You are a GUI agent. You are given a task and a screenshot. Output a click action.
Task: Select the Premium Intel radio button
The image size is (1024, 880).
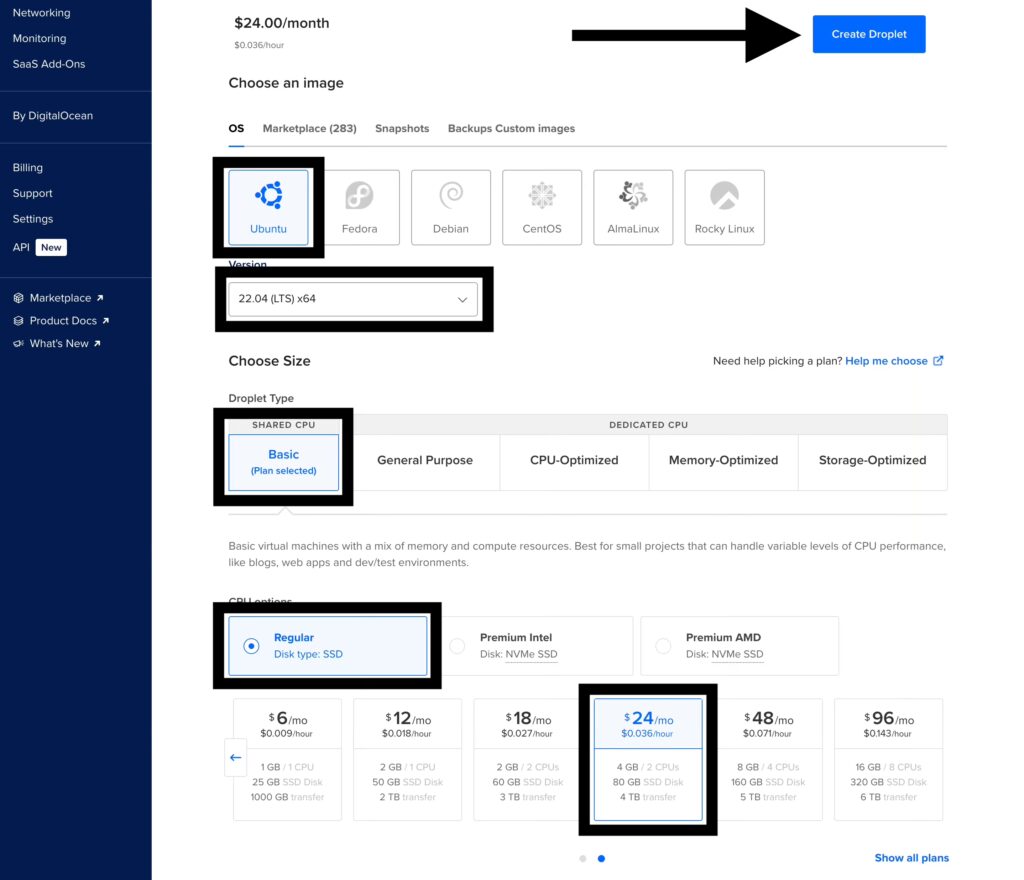[457, 646]
